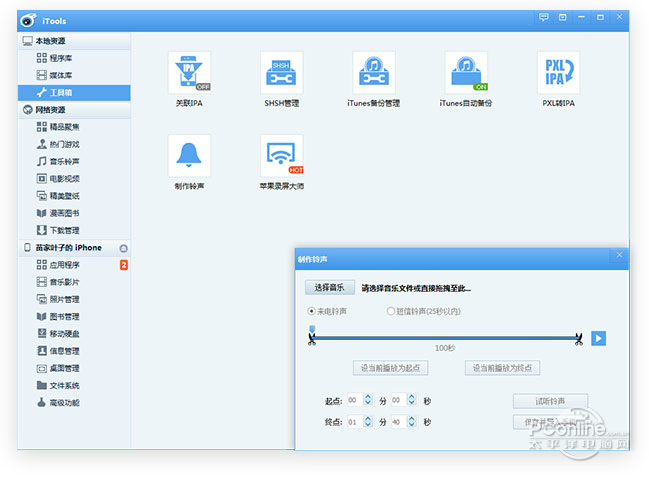Viewport: 649px width, 480px height.
Task: Click 试听铃声 preview button
Action: [x=550, y=401]
